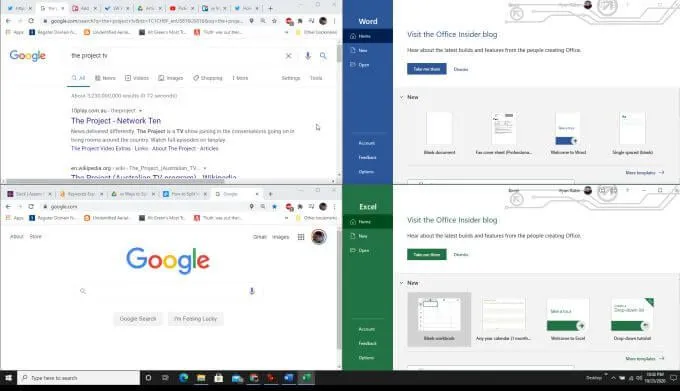Click empty Google search field in bottom window
This screenshot has width=680, height=391.
pos(167,291)
